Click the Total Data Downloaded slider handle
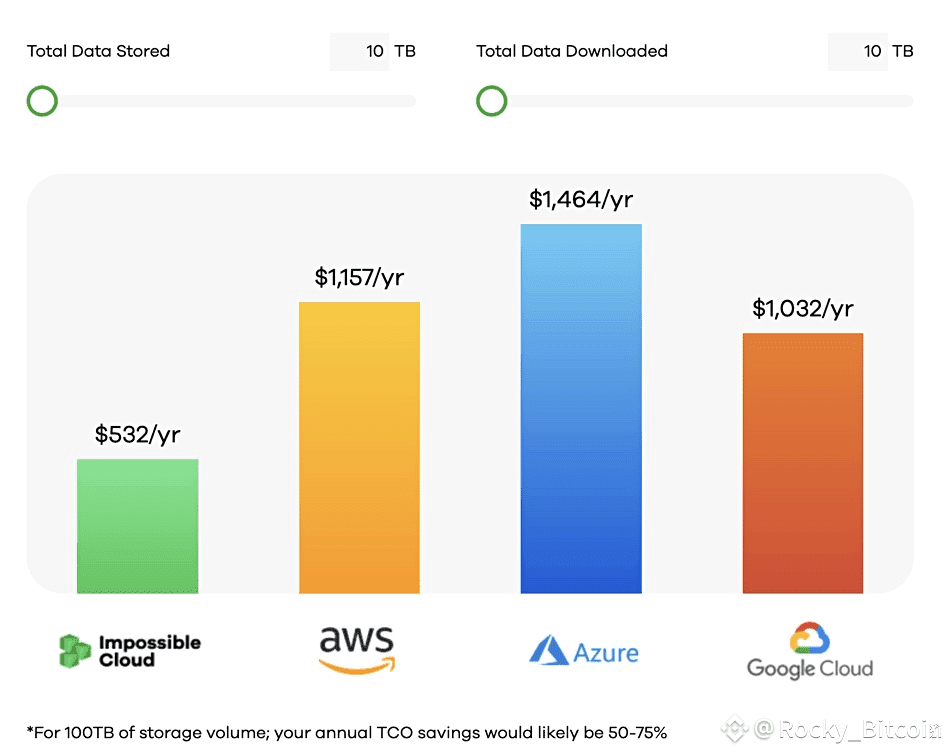Viewport: 950px width, 754px height. [x=491, y=101]
